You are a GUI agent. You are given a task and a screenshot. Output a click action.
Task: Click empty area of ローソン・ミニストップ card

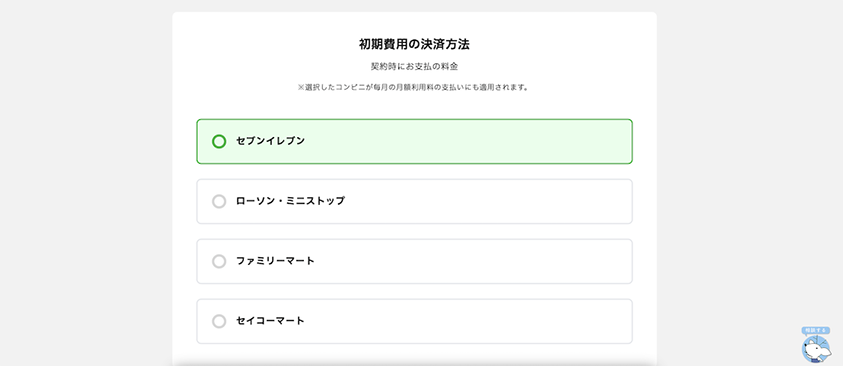(x=484, y=202)
